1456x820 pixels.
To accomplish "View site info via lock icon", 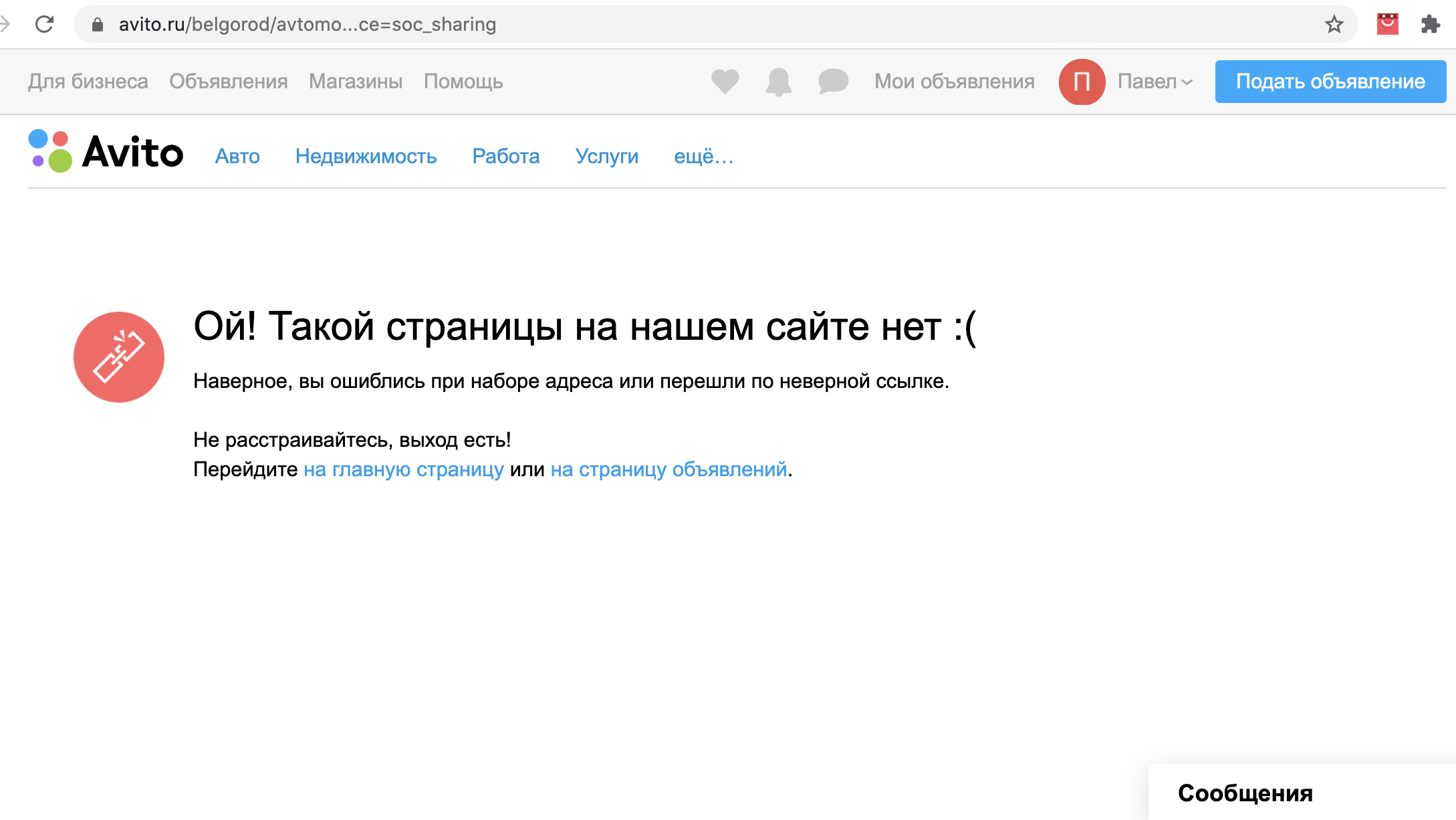I will click(98, 25).
